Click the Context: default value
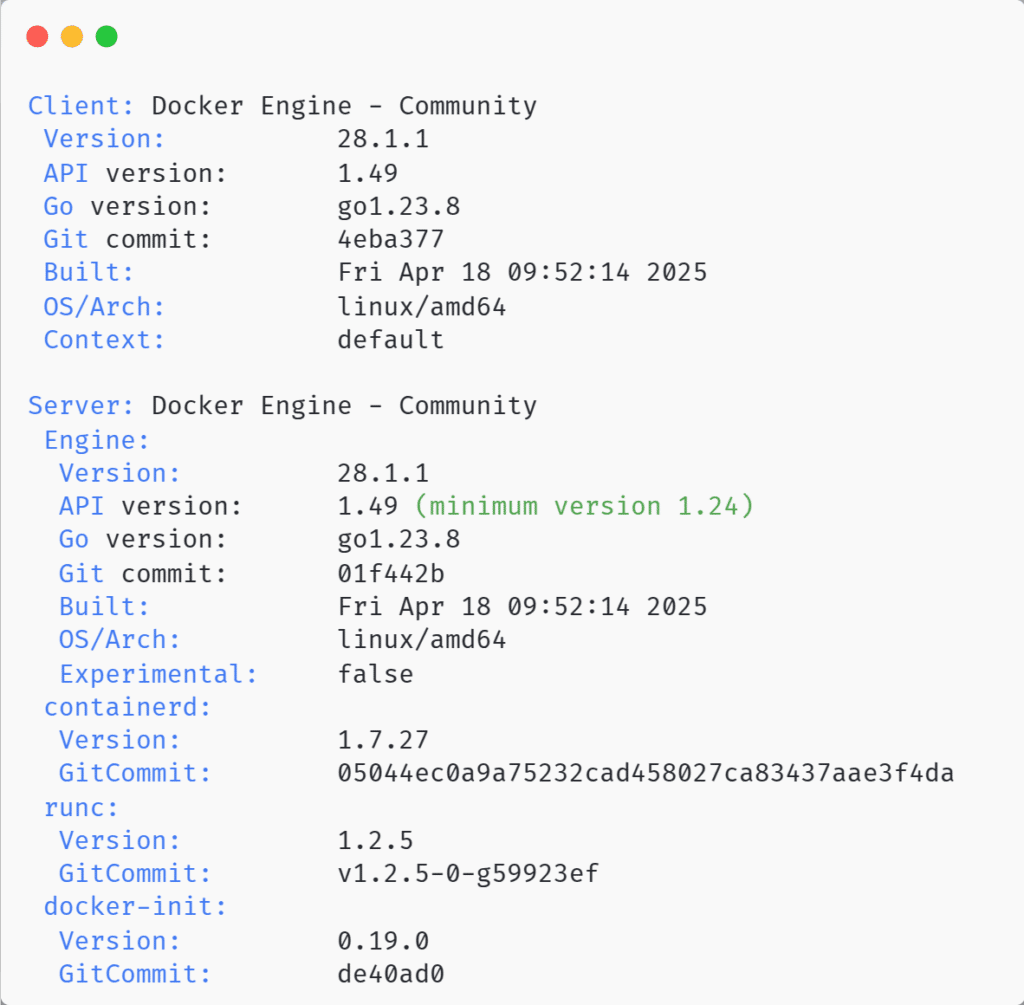 point(390,339)
